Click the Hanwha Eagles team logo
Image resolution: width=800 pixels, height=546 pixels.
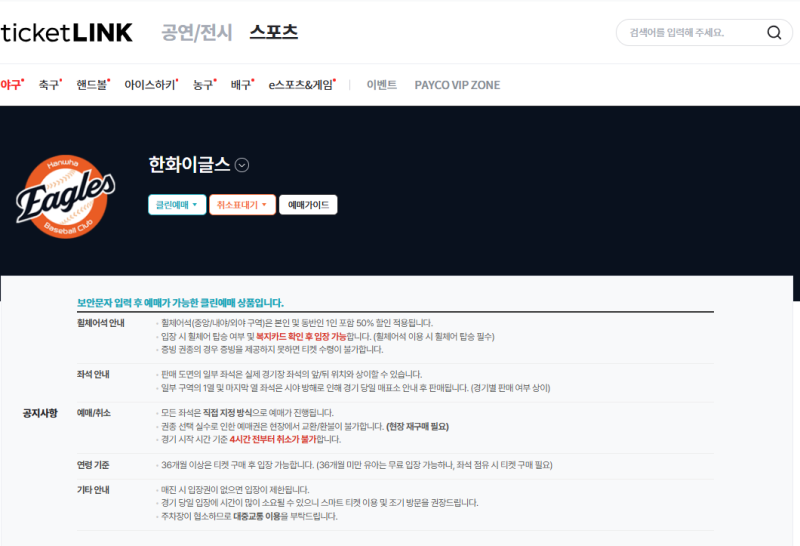click(66, 196)
